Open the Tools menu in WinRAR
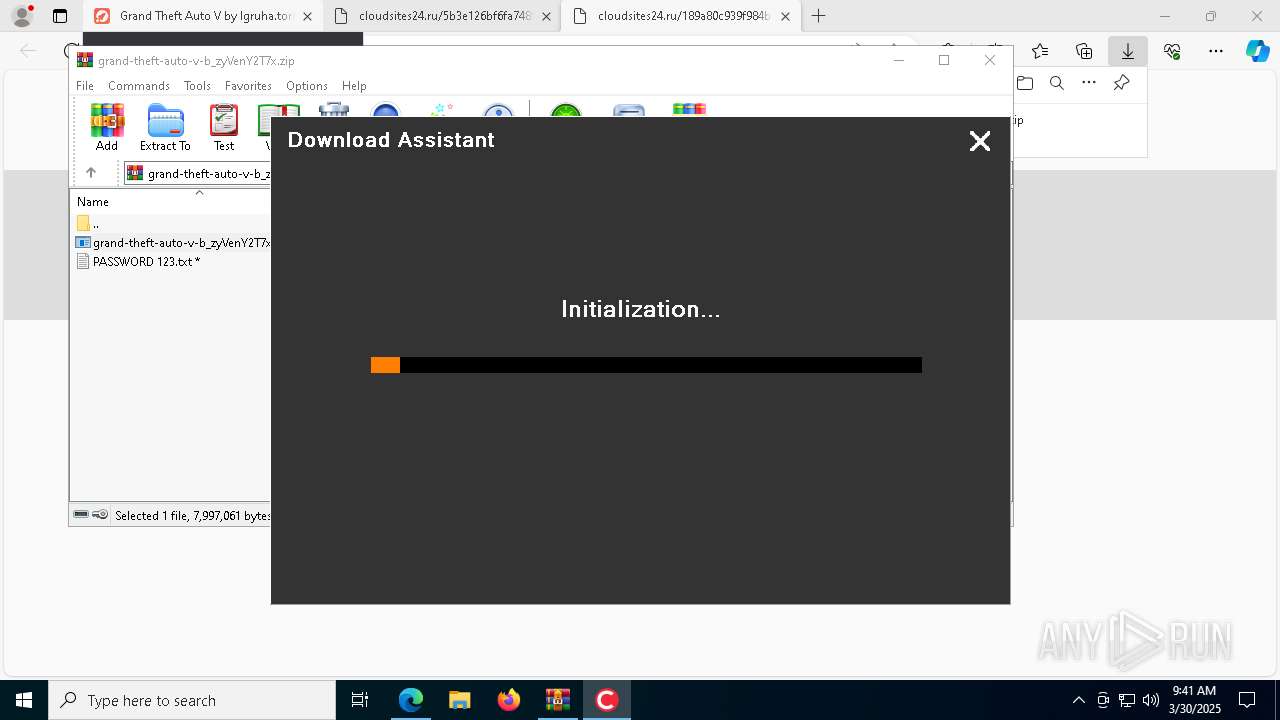Image resolution: width=1280 pixels, height=720 pixels. 197,86
